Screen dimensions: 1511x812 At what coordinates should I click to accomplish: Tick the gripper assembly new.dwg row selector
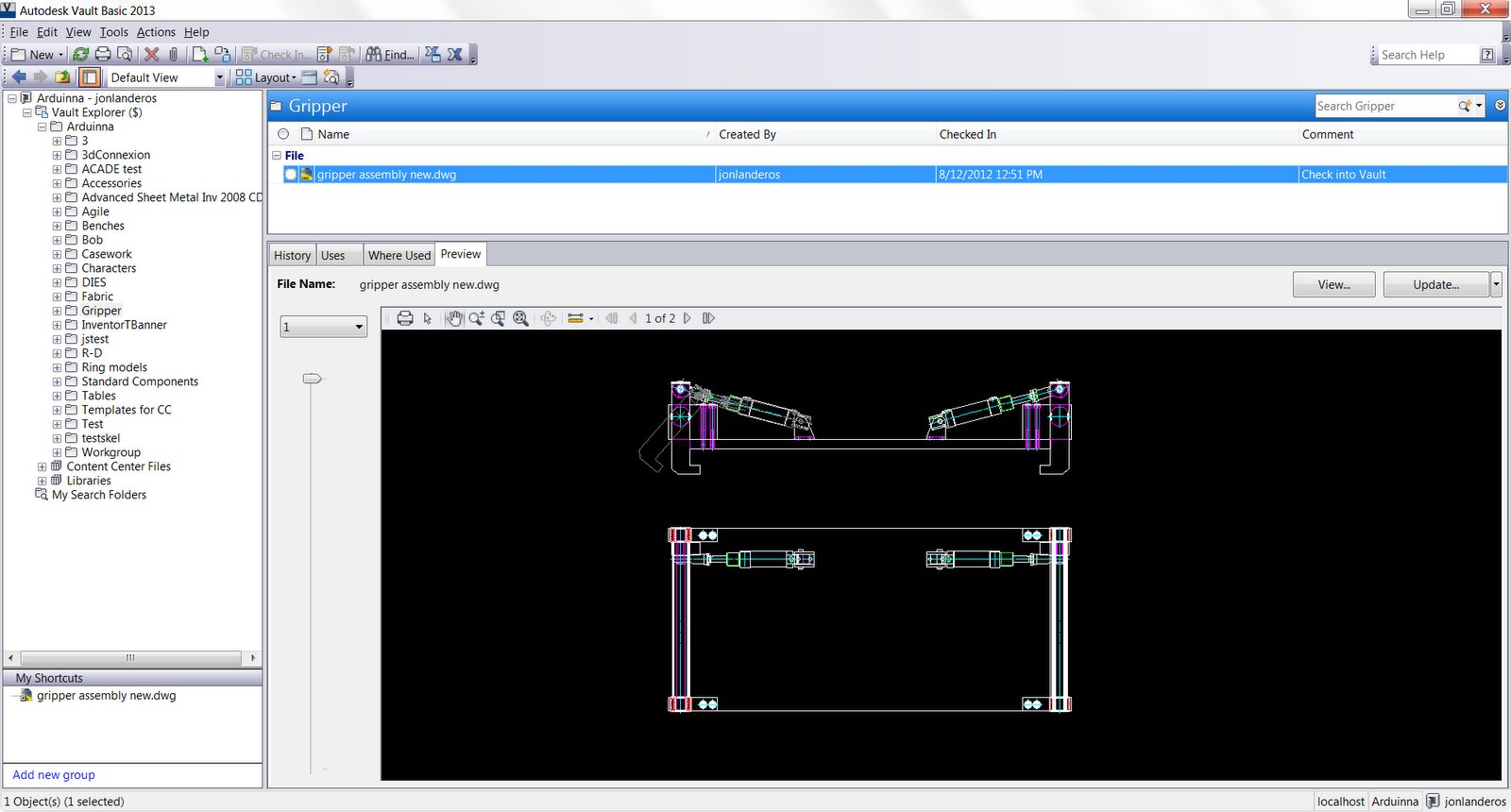coord(291,175)
